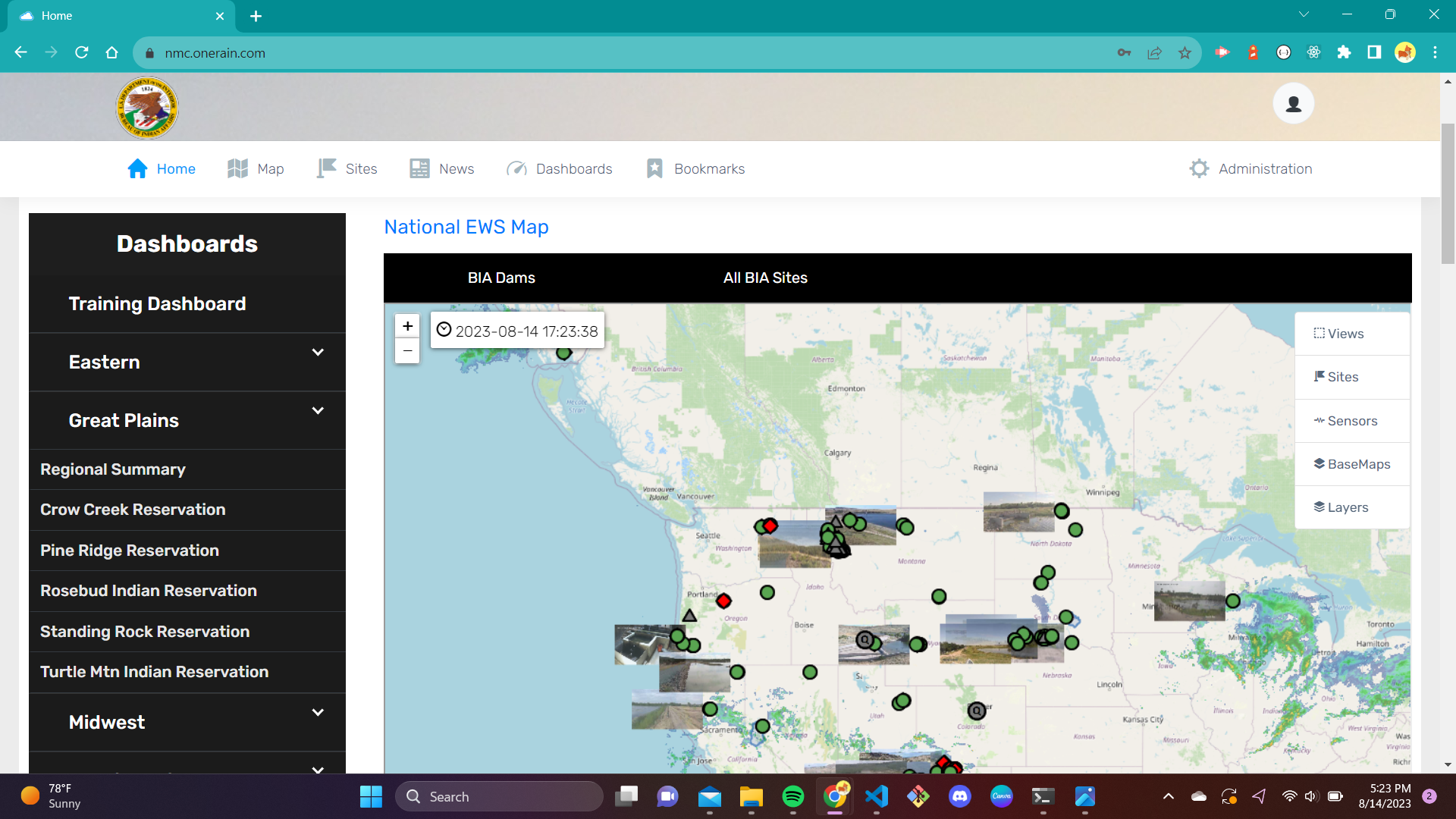The image size is (1456, 819).
Task: Click the user profile avatar icon
Action: point(1293,104)
